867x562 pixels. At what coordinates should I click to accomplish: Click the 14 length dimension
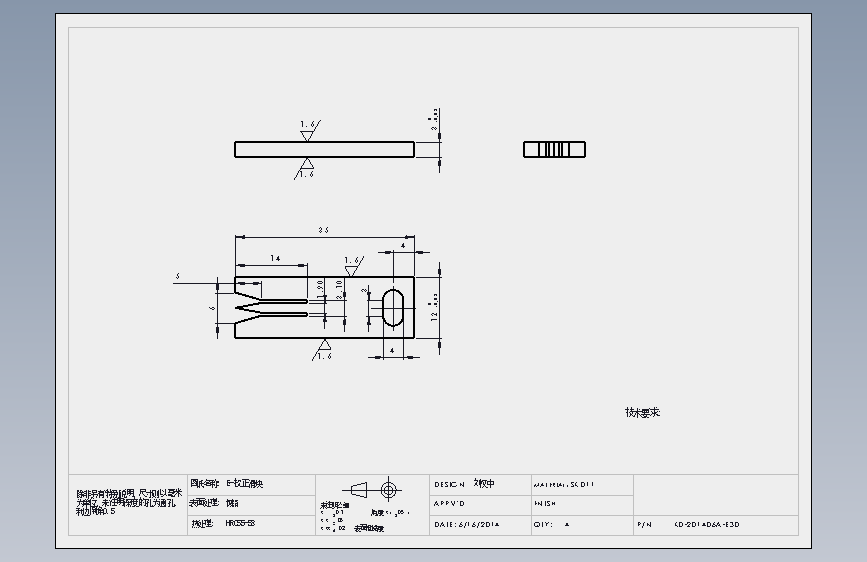tap(275, 258)
